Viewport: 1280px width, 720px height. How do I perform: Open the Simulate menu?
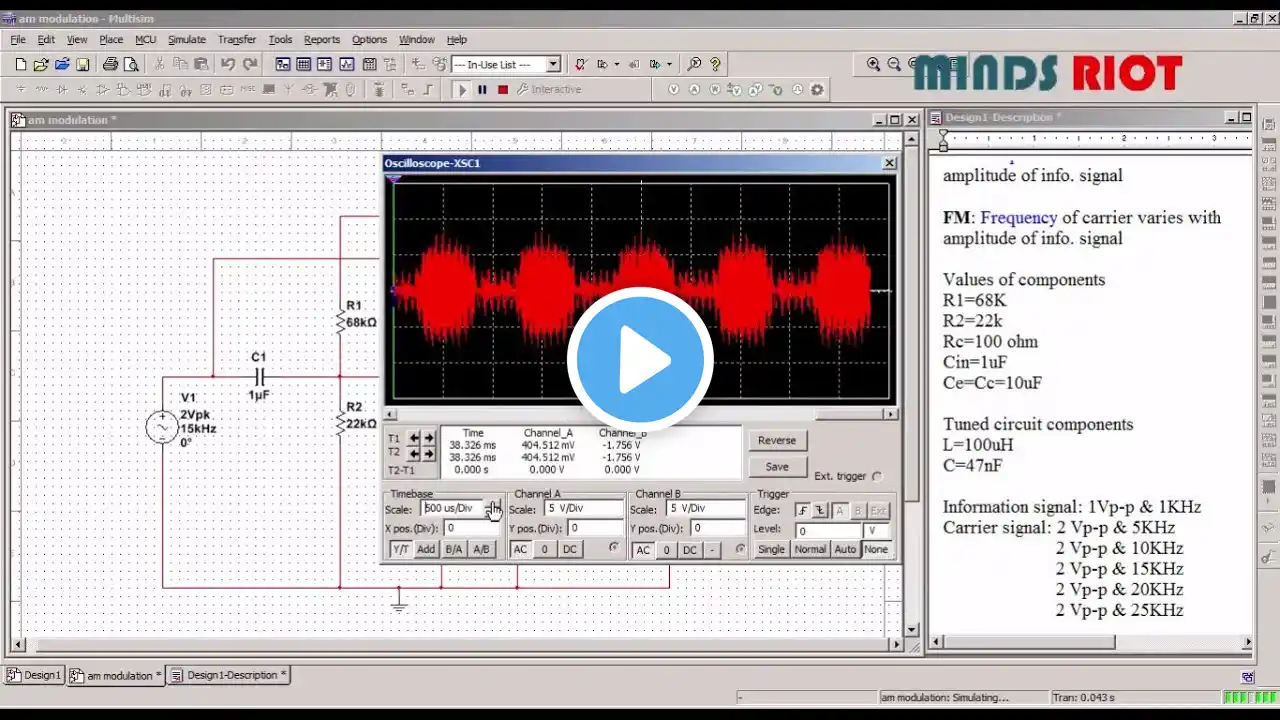click(186, 39)
